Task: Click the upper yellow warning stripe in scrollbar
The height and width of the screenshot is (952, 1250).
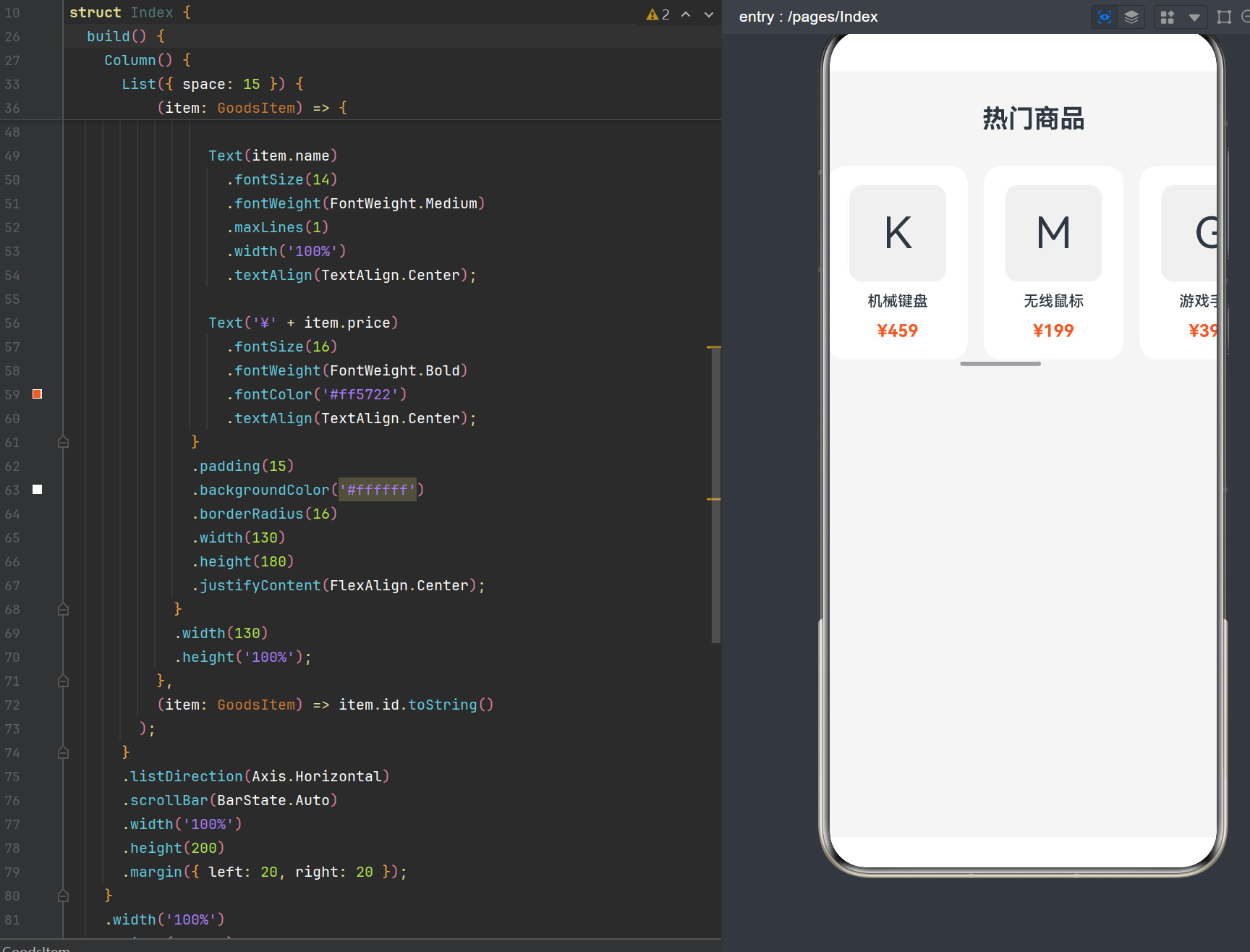Action: point(714,348)
